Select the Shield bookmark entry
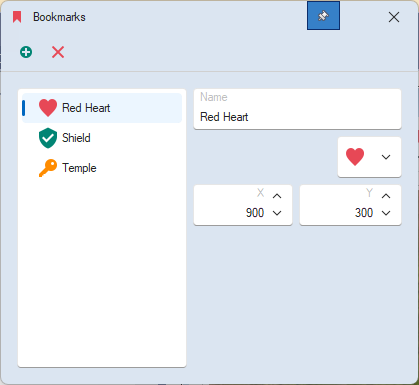The height and width of the screenshot is (385, 419). pos(102,138)
